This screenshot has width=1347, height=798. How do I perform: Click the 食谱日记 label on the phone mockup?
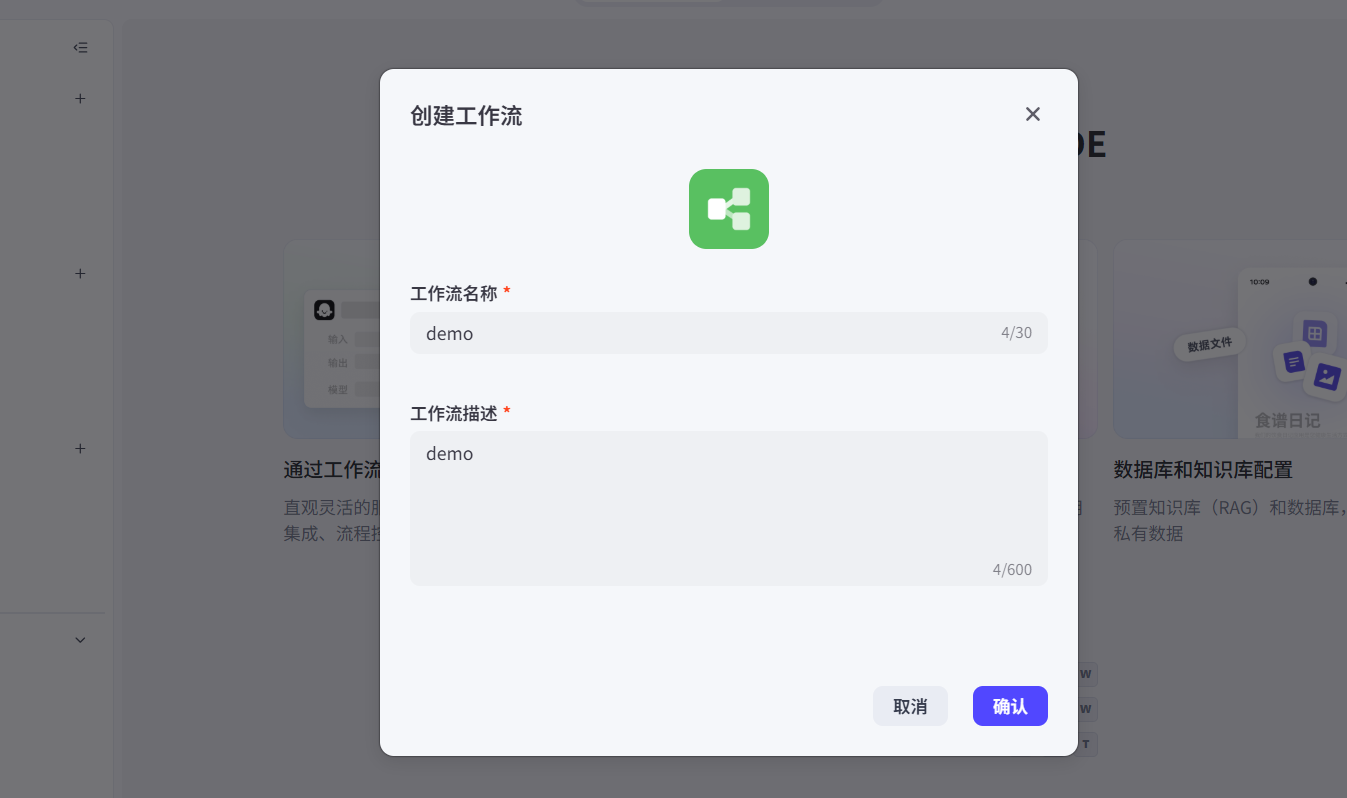pos(1287,421)
